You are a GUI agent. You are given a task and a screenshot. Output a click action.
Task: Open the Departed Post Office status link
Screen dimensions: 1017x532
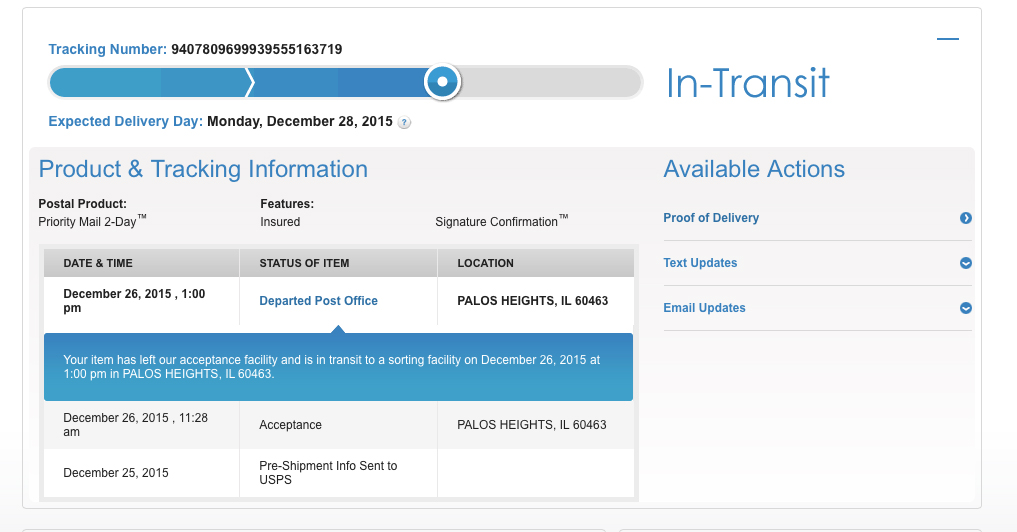(x=318, y=300)
